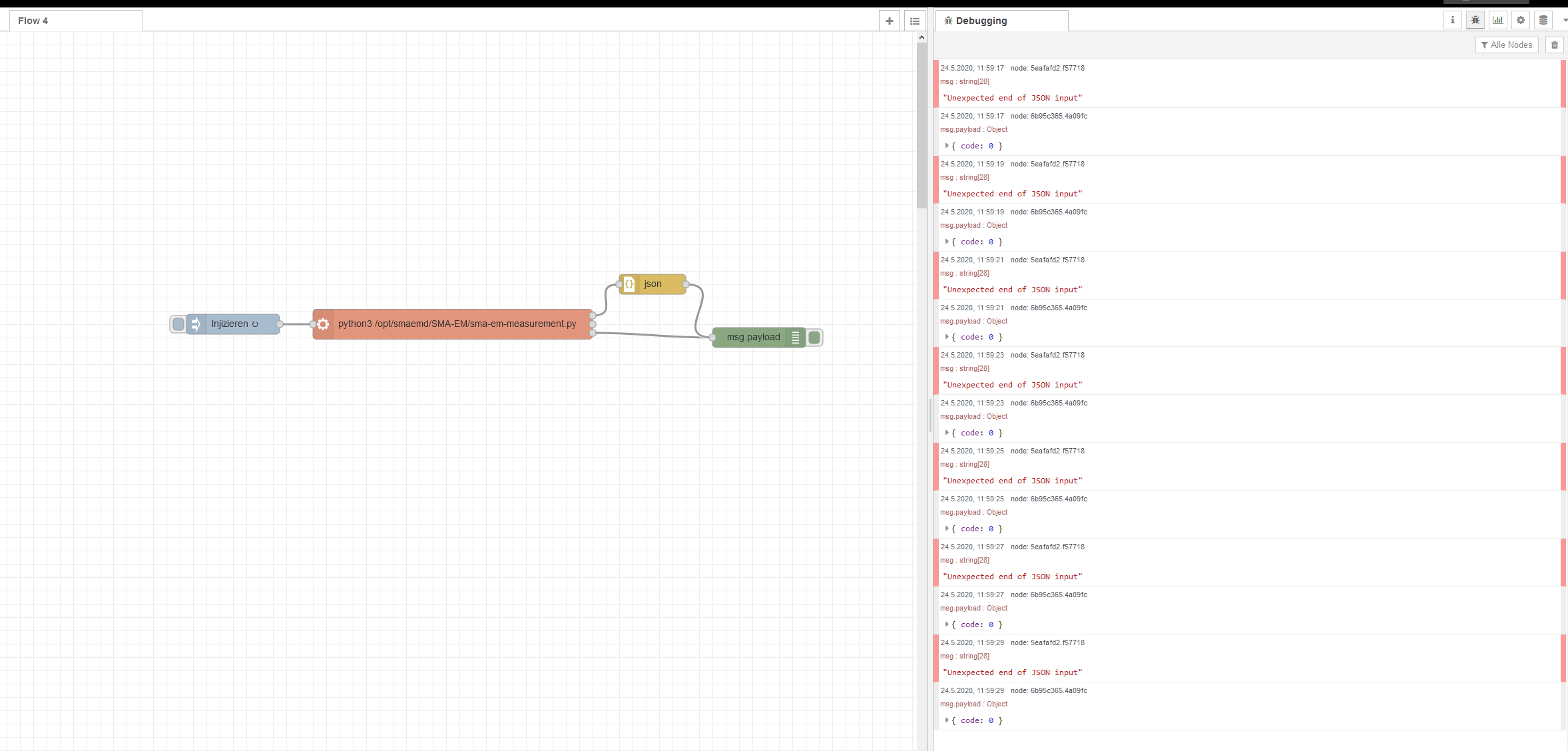Click node 6b95c365.4a09fc link at 11:59:25
Screen dimensions: 1568x751
(1049, 499)
